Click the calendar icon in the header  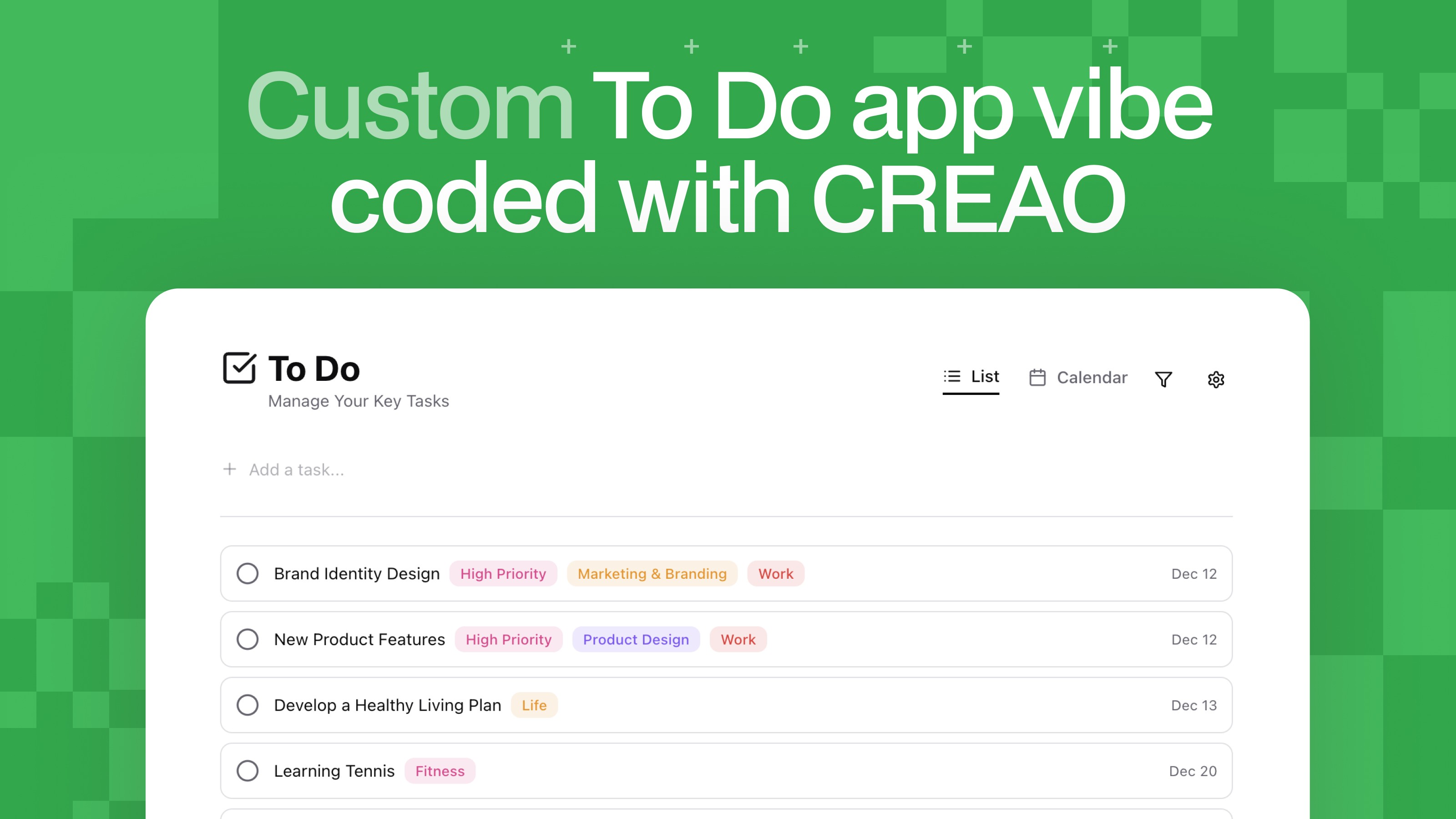1037,377
